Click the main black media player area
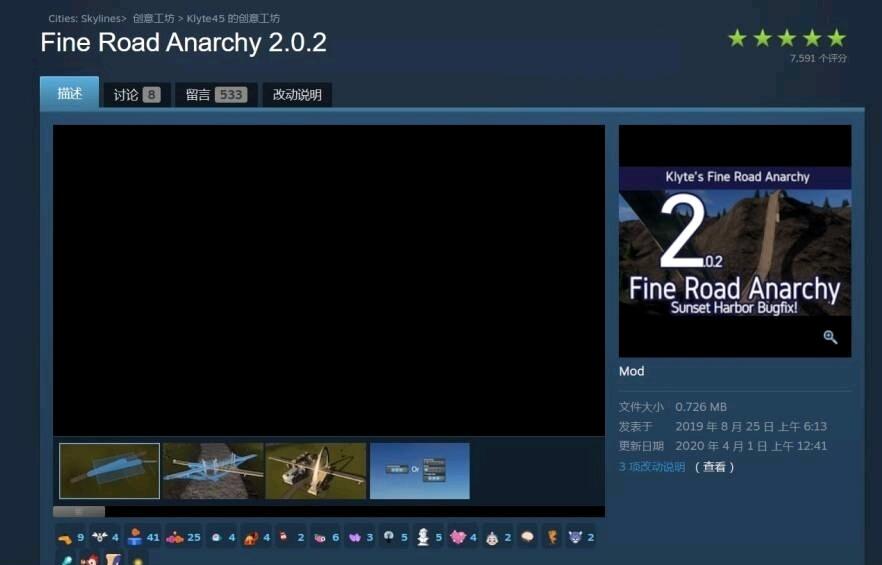 point(329,280)
